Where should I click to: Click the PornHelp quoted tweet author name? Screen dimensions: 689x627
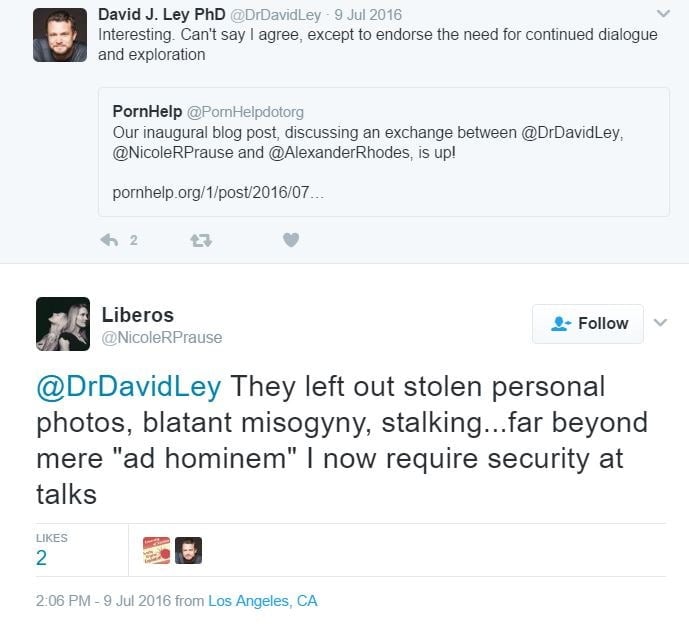(147, 111)
